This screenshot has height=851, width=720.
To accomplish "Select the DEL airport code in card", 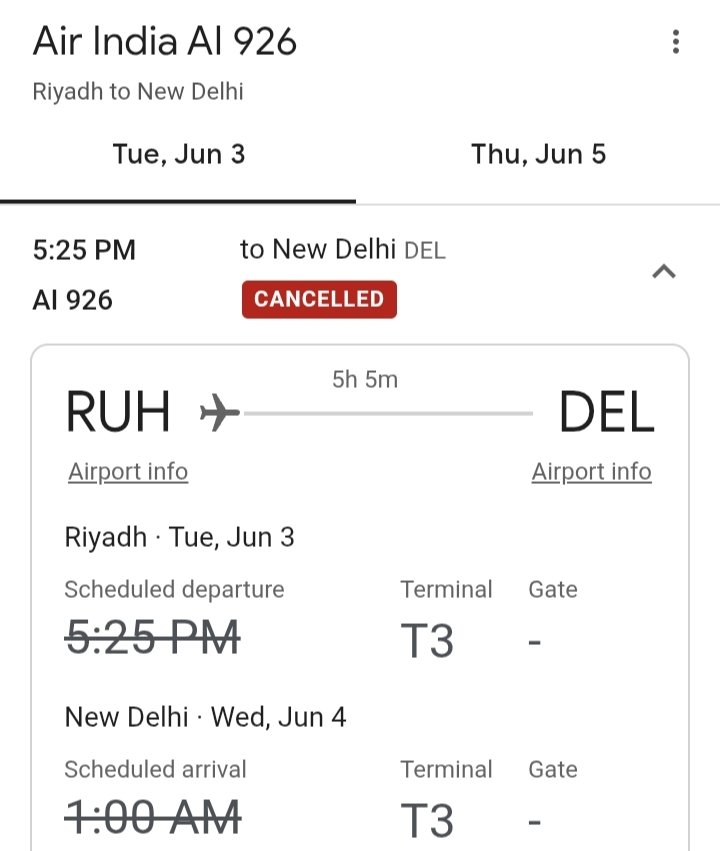I will pos(606,412).
